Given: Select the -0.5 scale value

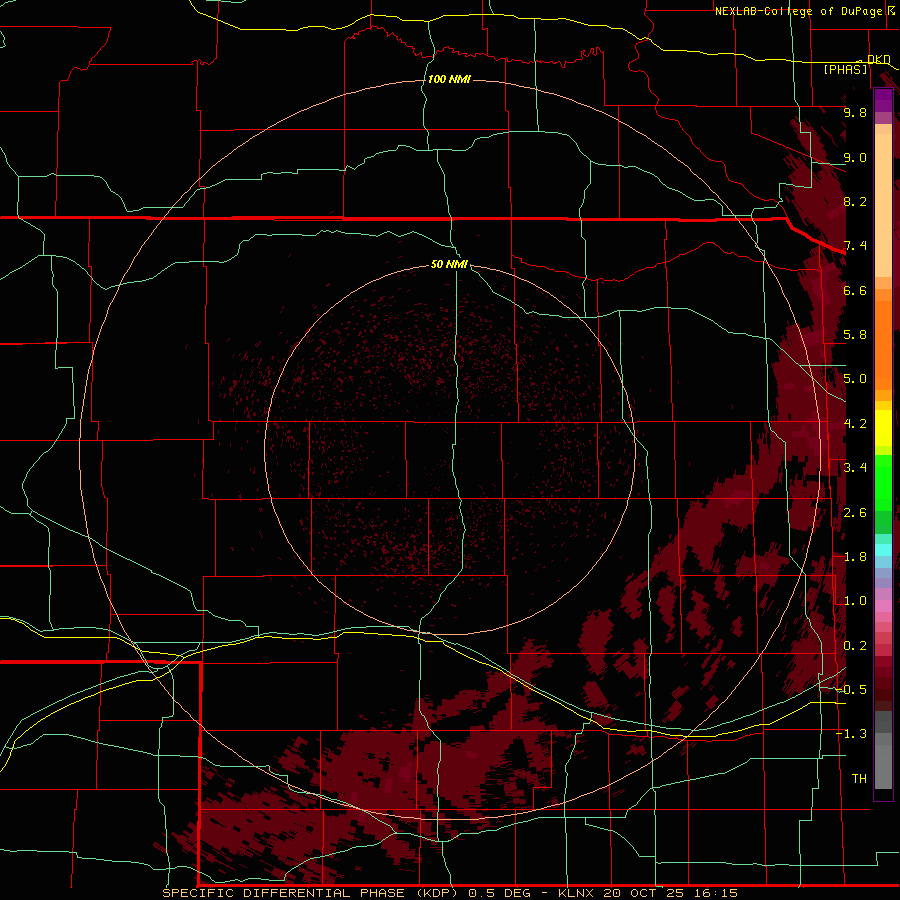Looking at the screenshot, I should [851, 690].
